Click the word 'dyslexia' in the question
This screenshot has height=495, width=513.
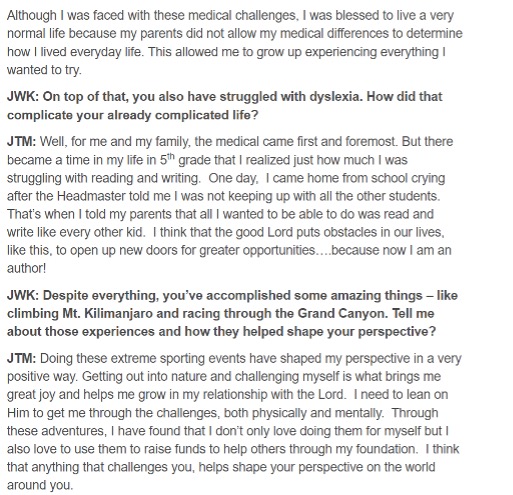click(336, 97)
